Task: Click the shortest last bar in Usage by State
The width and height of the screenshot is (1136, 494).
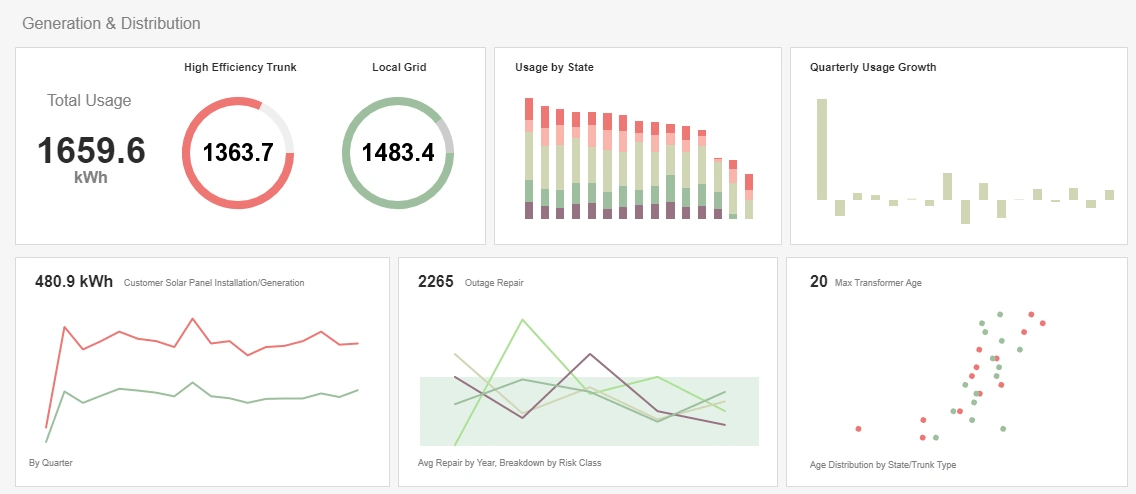Action: pos(749,196)
